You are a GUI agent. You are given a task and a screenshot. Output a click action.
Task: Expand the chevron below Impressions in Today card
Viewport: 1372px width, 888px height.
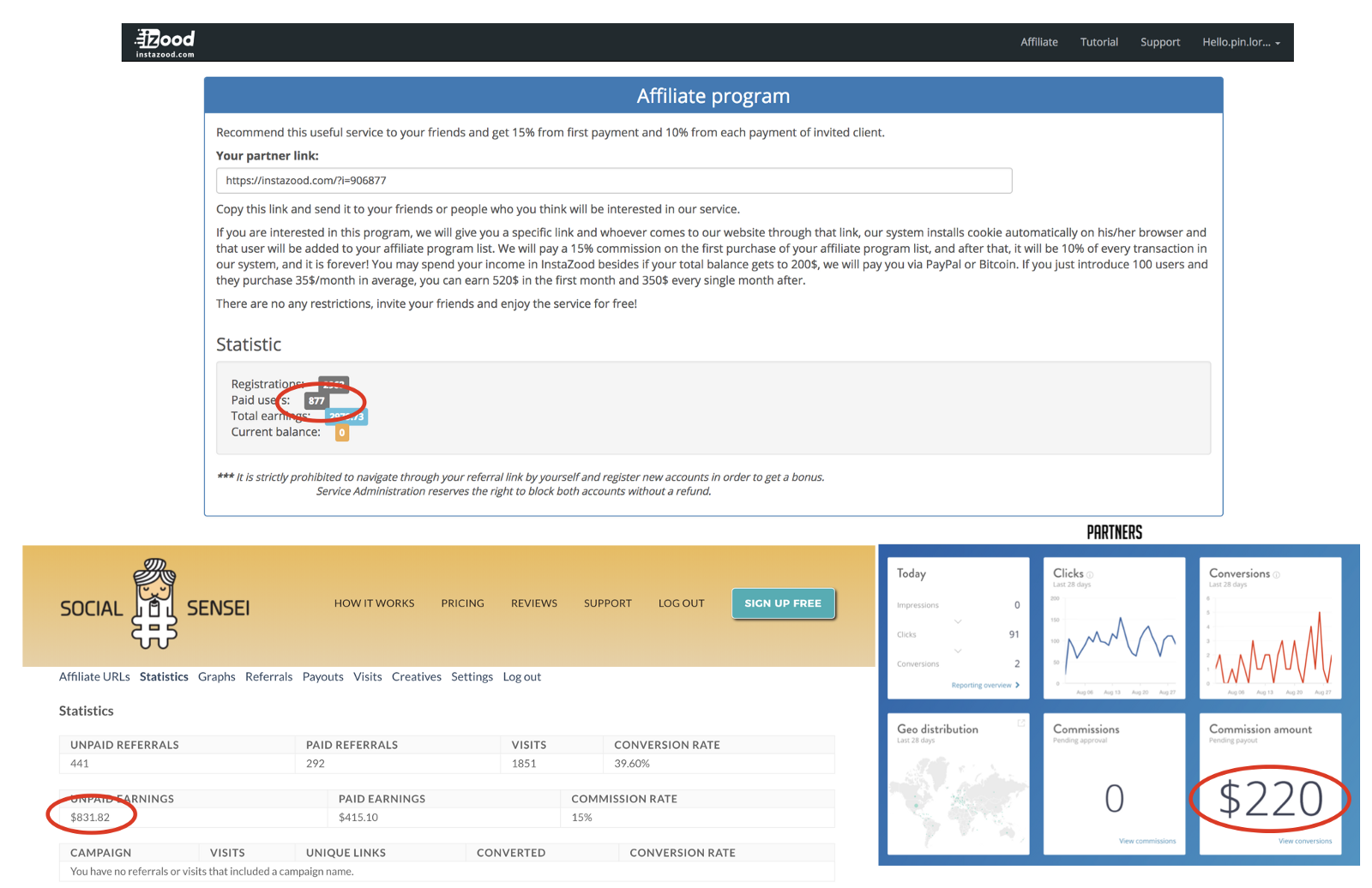coord(958,621)
